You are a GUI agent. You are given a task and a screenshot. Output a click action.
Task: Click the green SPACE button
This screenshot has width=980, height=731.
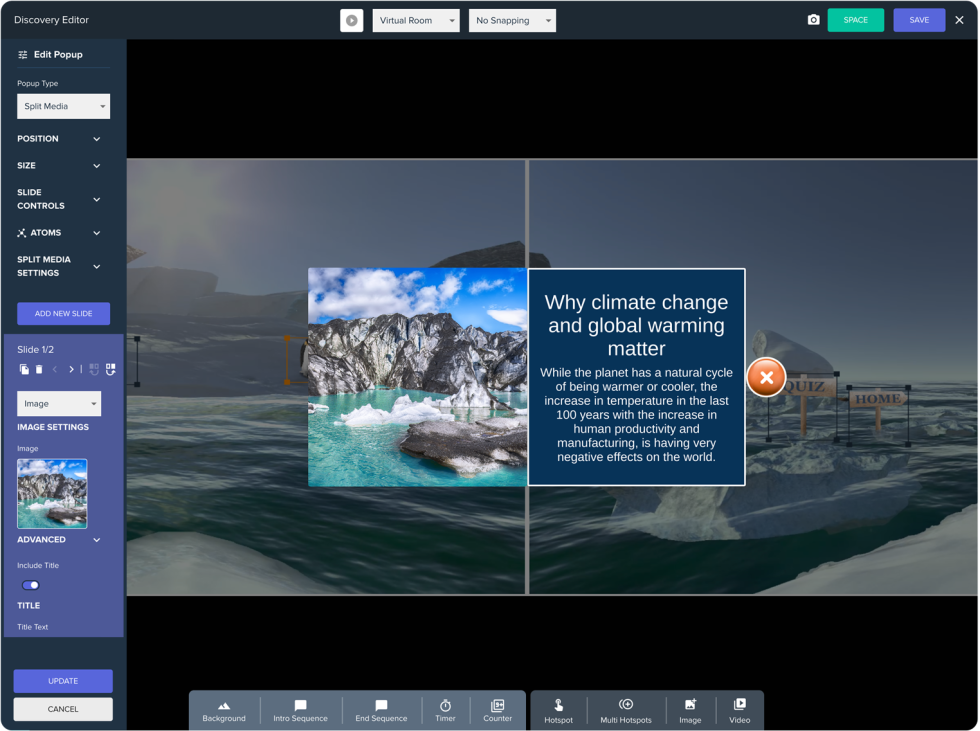(x=855, y=20)
